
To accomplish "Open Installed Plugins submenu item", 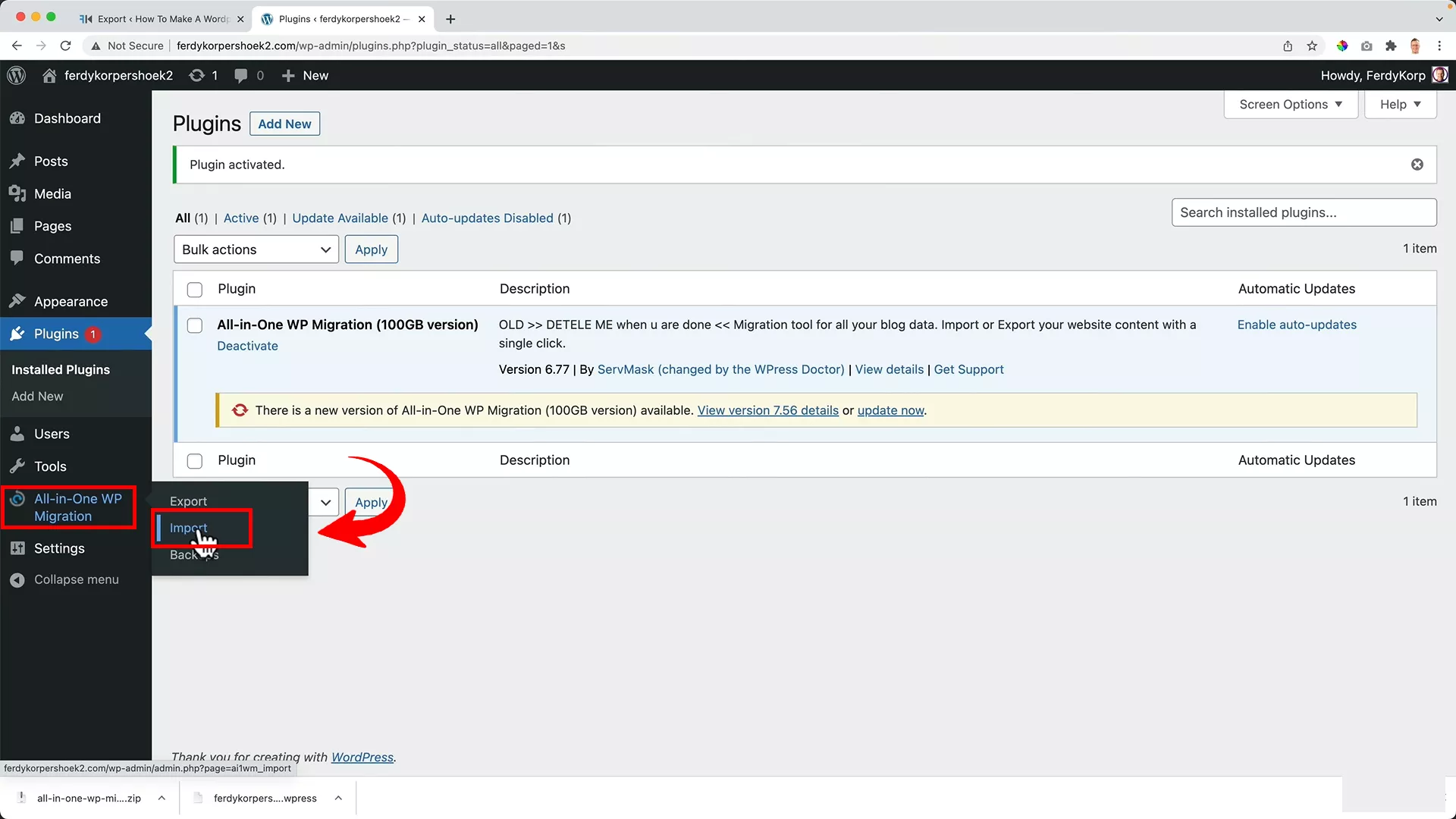I will click(61, 369).
